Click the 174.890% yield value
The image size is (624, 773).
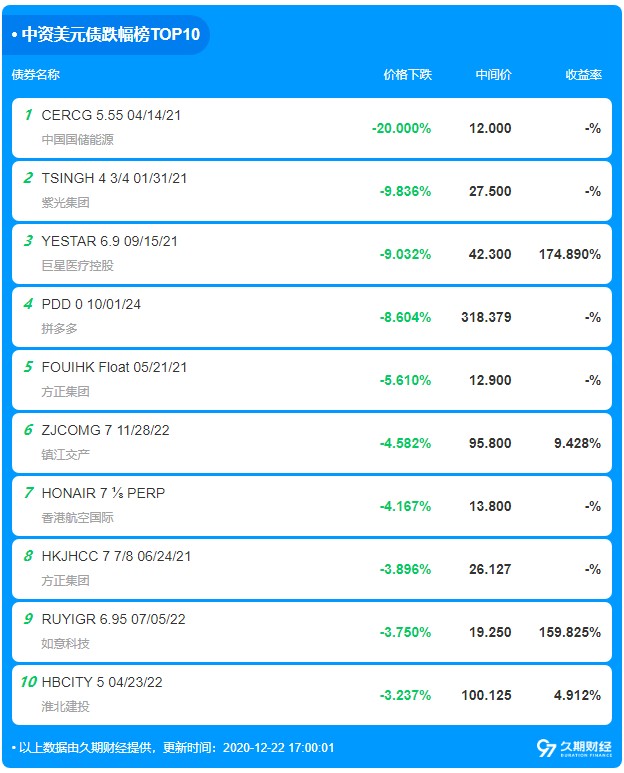click(569, 254)
